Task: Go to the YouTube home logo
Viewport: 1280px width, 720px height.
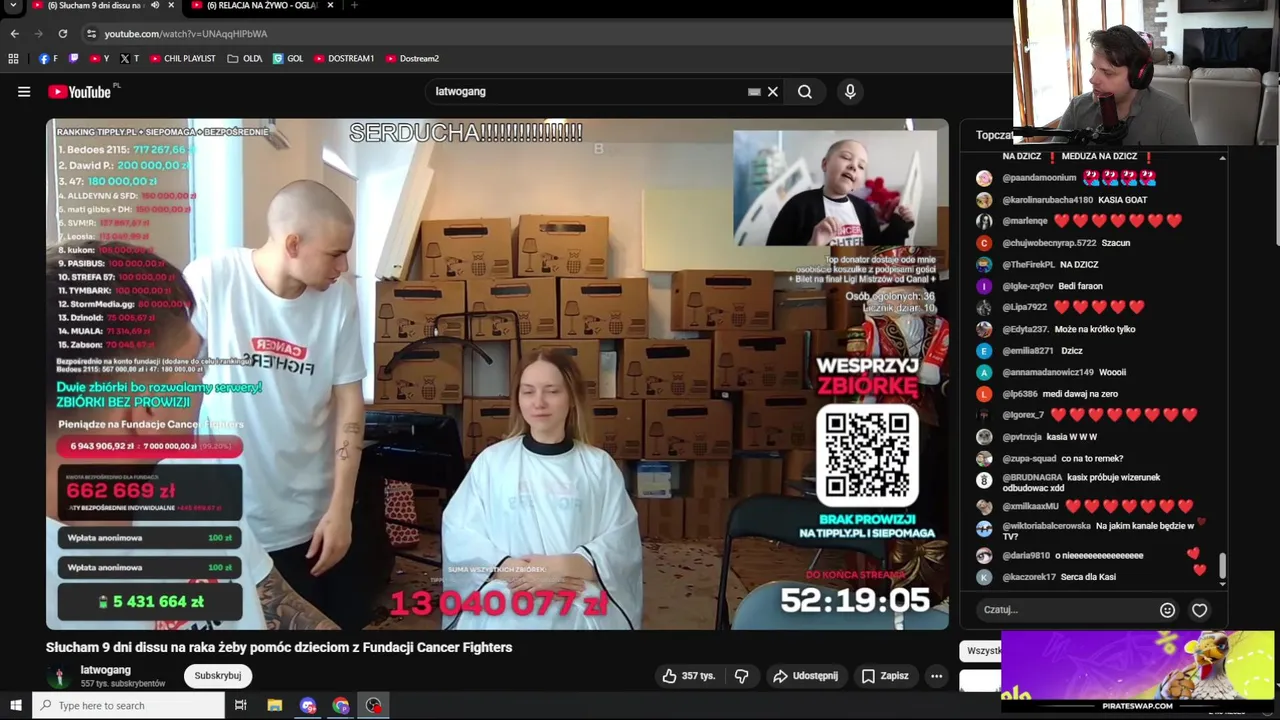Action: 80,92
